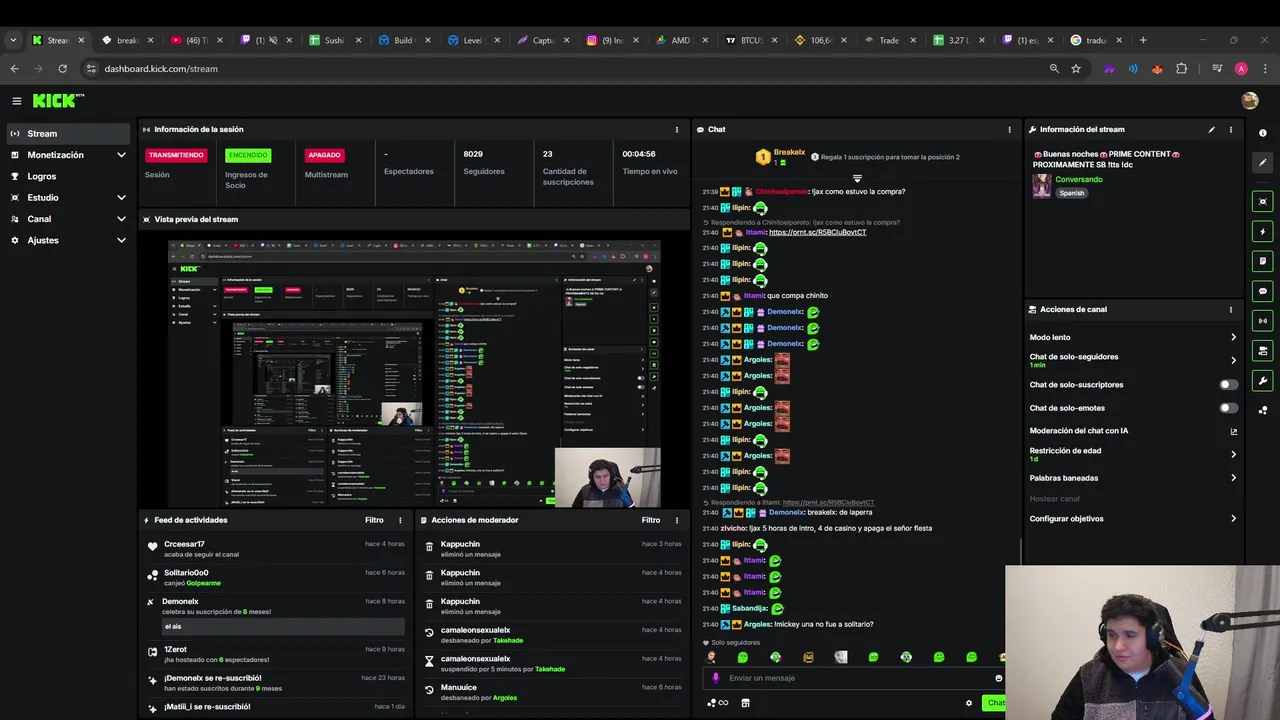Click the note page icon in right sidebar
The image size is (1280, 720).
click(x=1263, y=261)
